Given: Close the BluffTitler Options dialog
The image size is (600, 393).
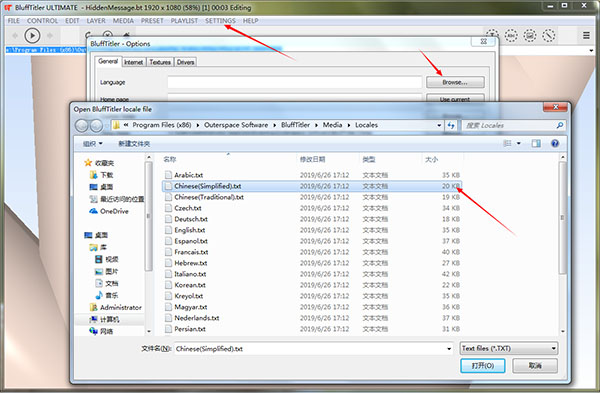Looking at the screenshot, I should pos(484,41).
